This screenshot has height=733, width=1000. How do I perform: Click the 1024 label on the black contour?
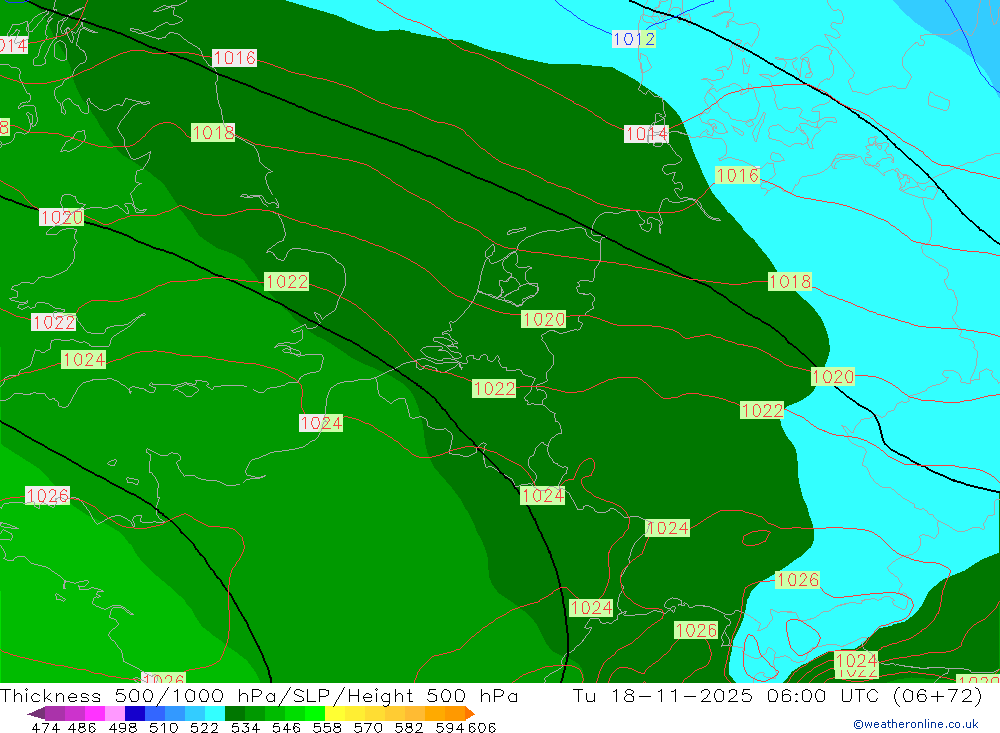543,496
